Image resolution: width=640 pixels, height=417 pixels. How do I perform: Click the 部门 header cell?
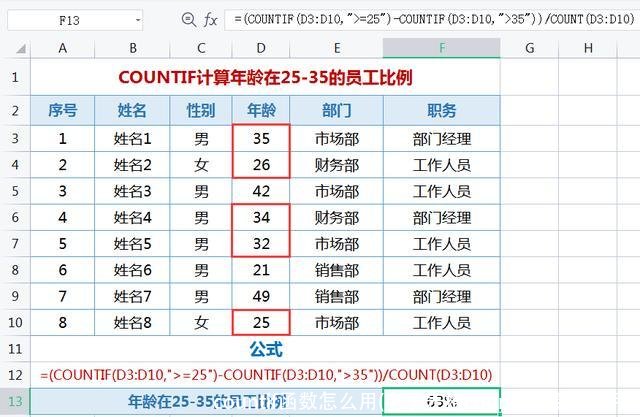click(337, 110)
